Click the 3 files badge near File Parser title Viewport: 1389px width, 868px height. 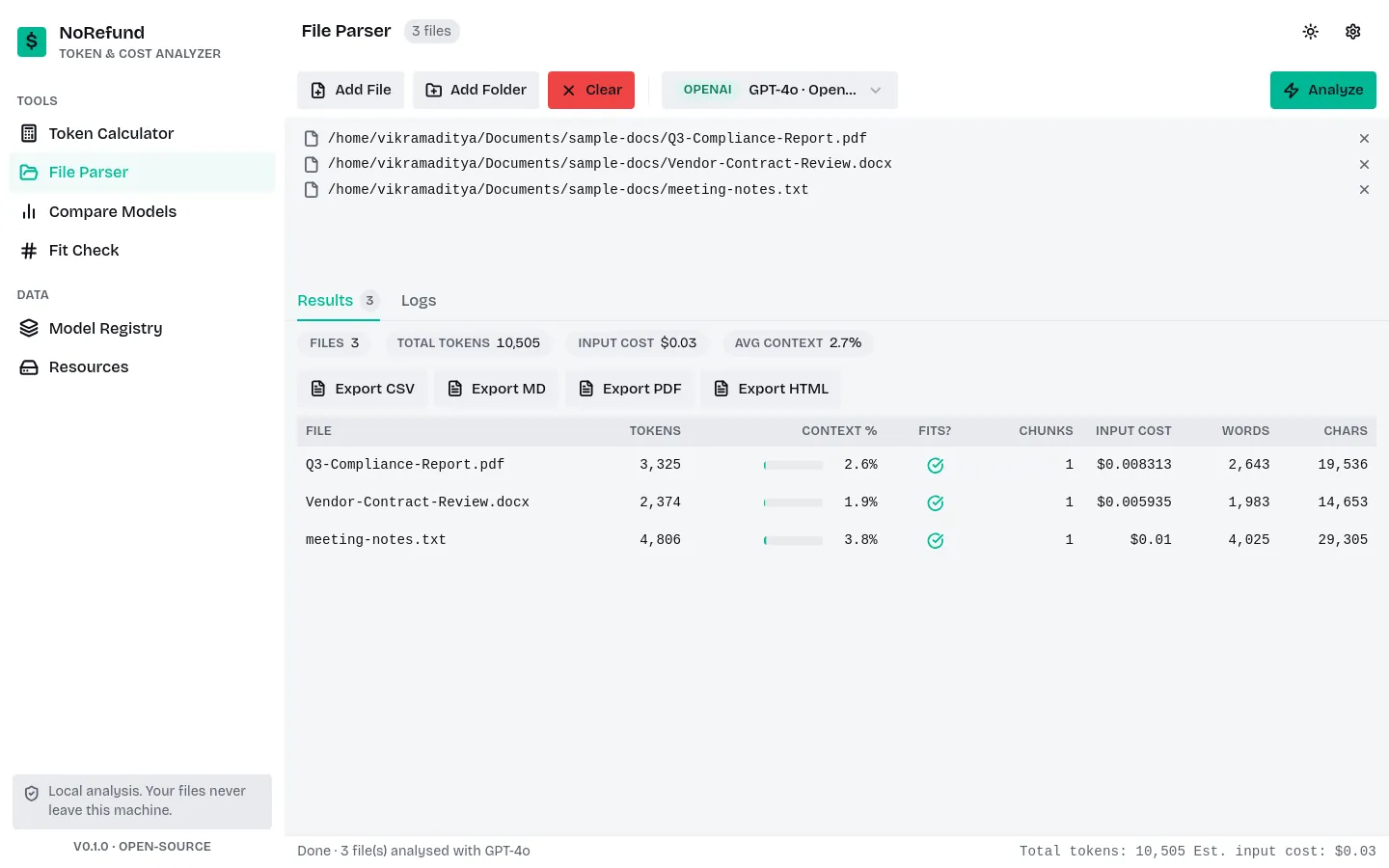click(x=431, y=31)
